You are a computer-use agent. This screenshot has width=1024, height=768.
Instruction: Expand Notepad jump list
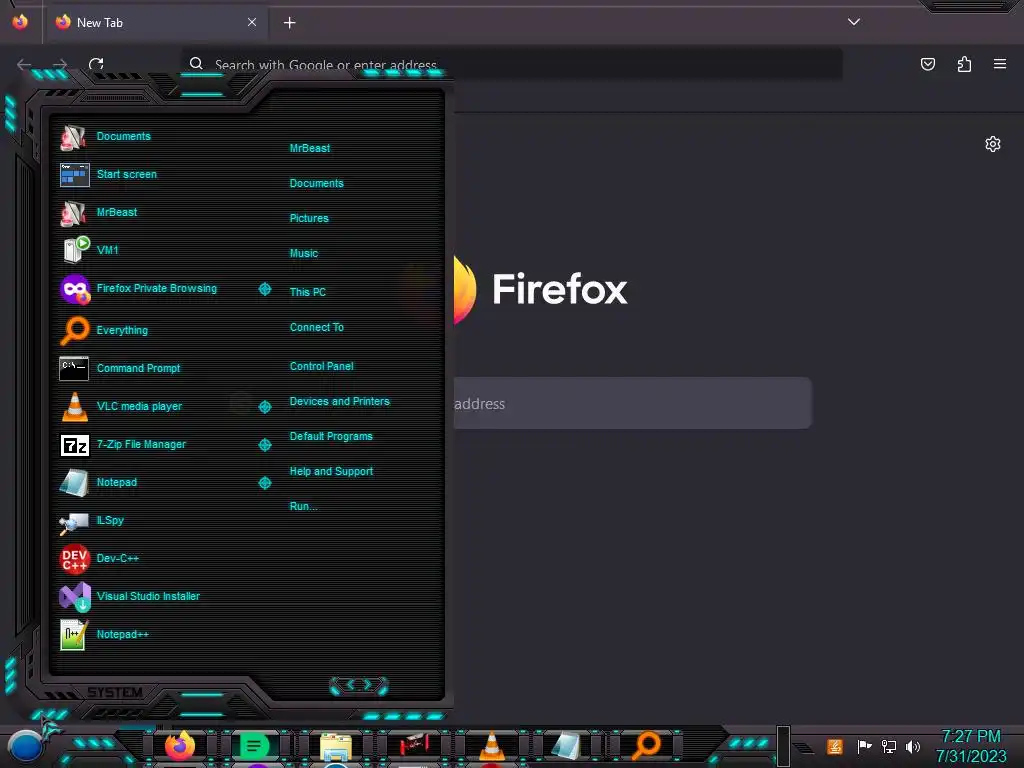[x=265, y=483]
